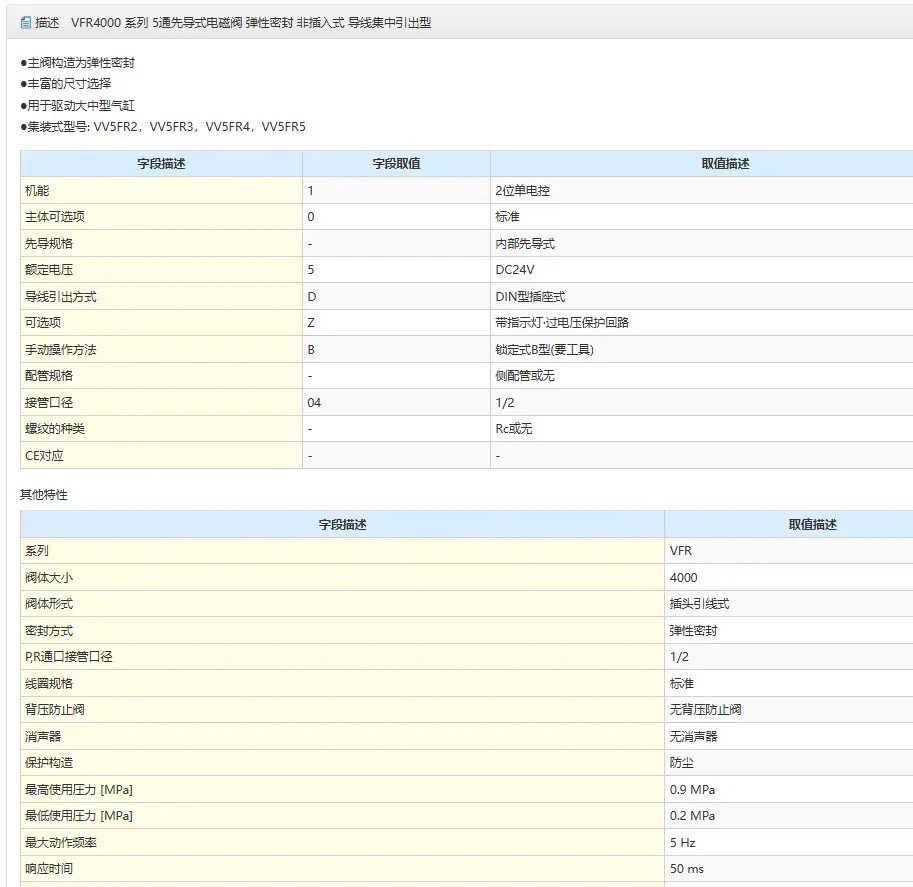Select the 接管口径 field cell
The image size is (913, 887).
(161, 402)
